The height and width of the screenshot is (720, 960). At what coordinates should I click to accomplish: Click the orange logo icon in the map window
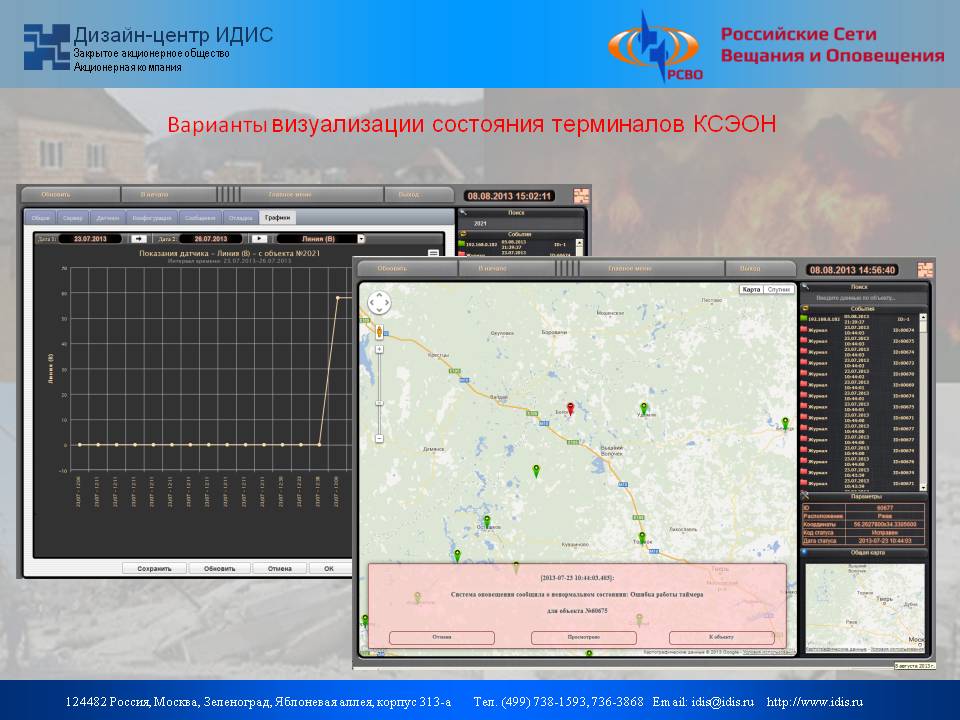pyautogui.click(x=925, y=269)
